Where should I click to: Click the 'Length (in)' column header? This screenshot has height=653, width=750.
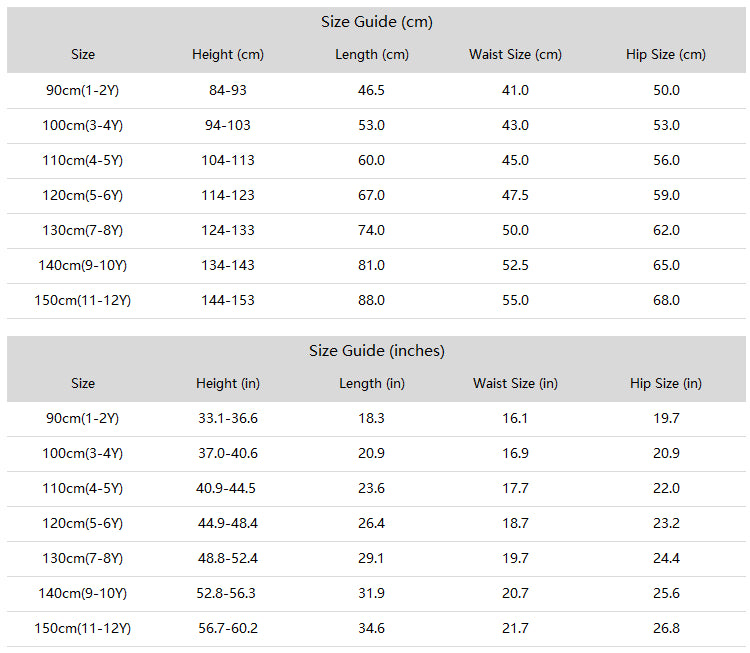pos(372,383)
